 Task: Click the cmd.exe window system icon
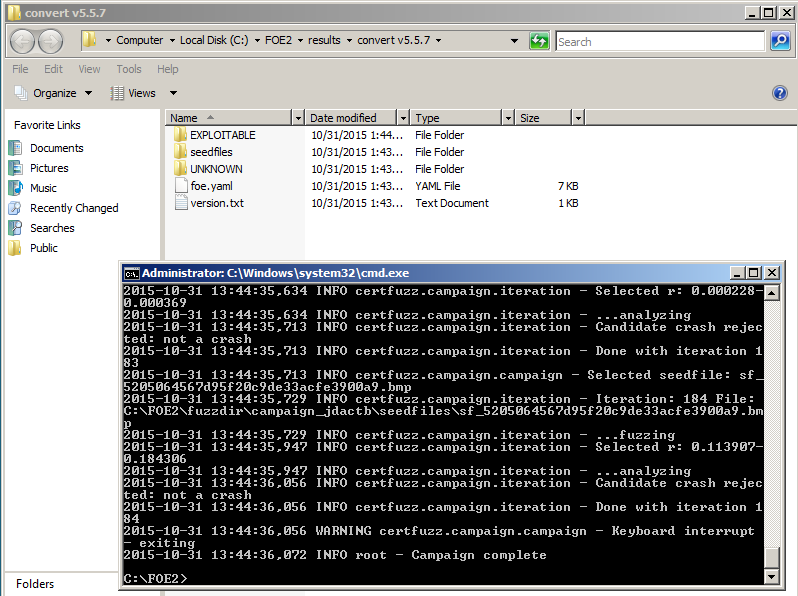(131, 273)
